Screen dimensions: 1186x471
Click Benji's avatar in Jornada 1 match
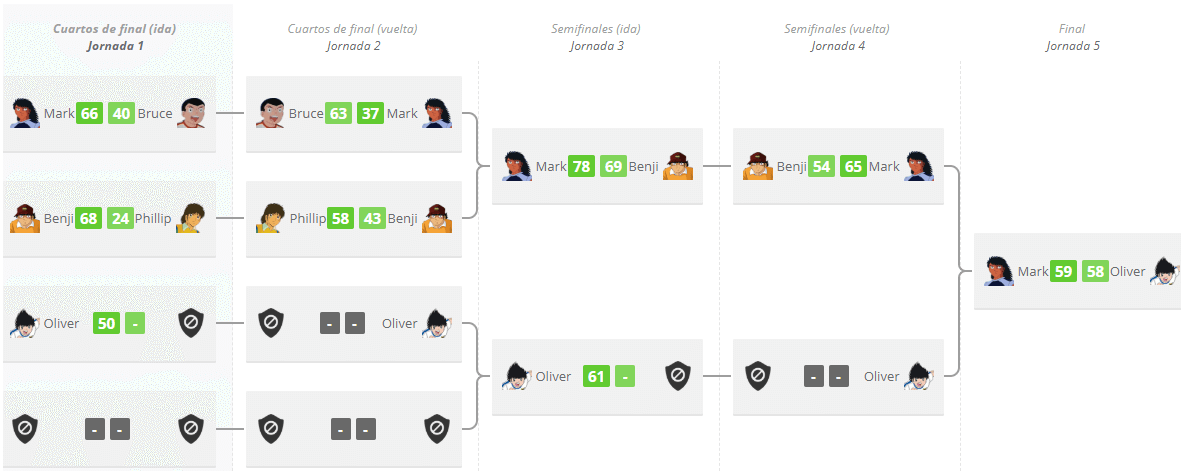click(25, 218)
